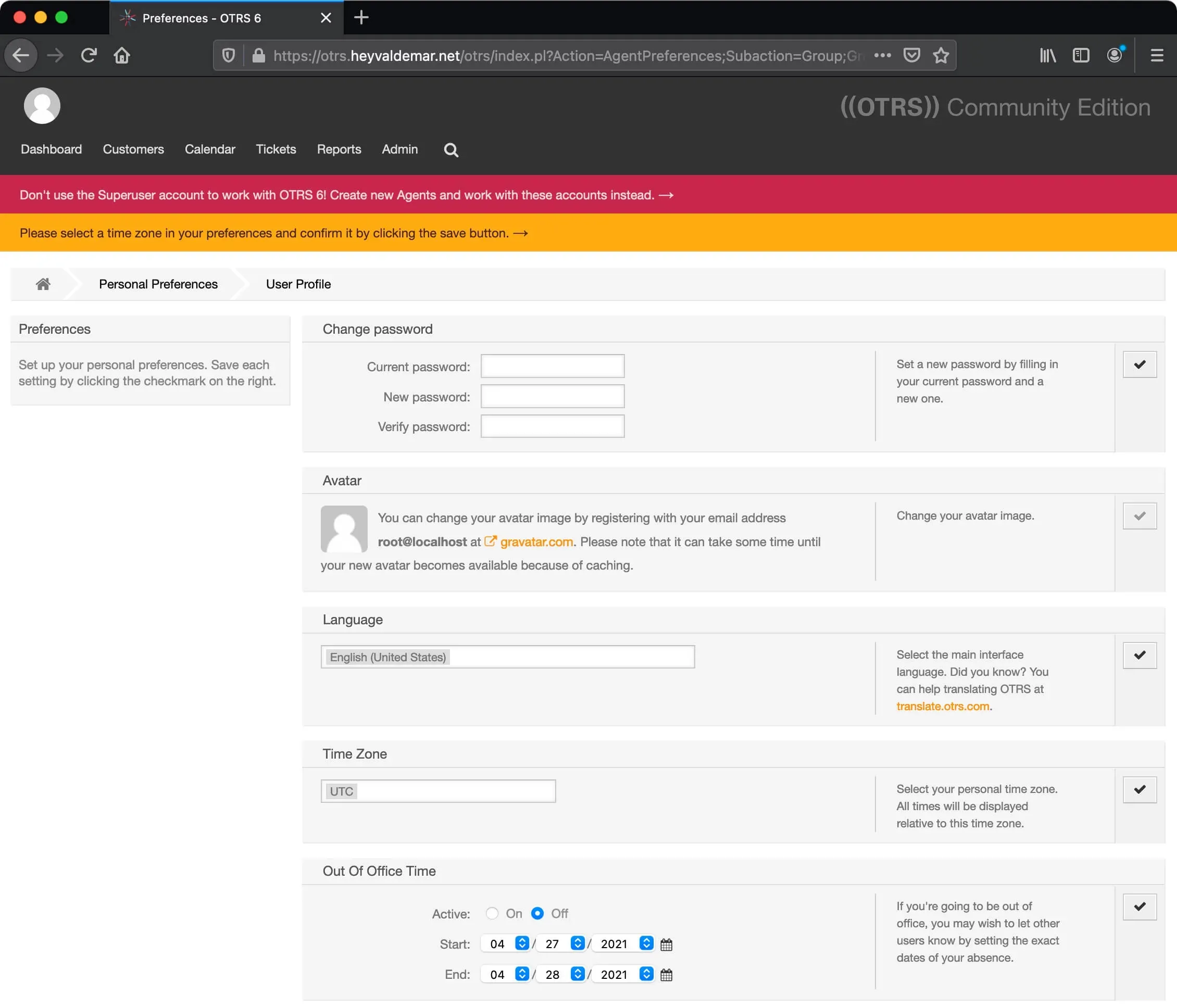
Task: Select the Out Of Office Off radio
Action: pos(537,913)
